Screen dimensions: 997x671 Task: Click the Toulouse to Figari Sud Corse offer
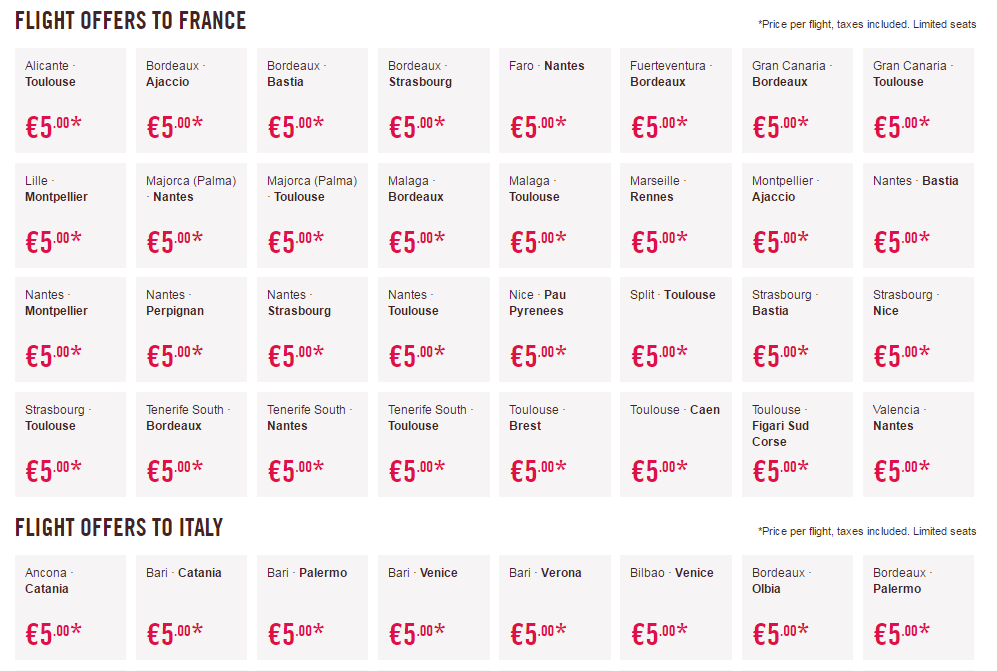(x=797, y=444)
